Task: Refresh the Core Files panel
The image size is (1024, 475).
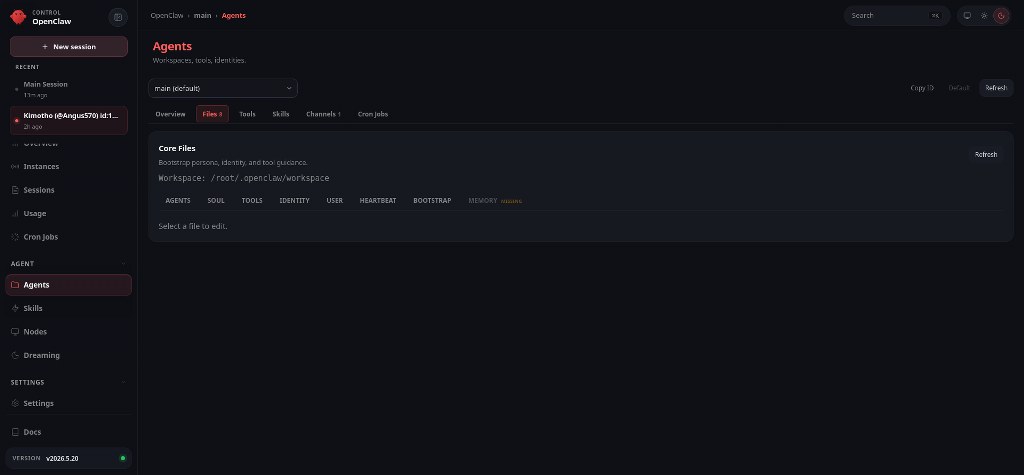Action: (986, 155)
